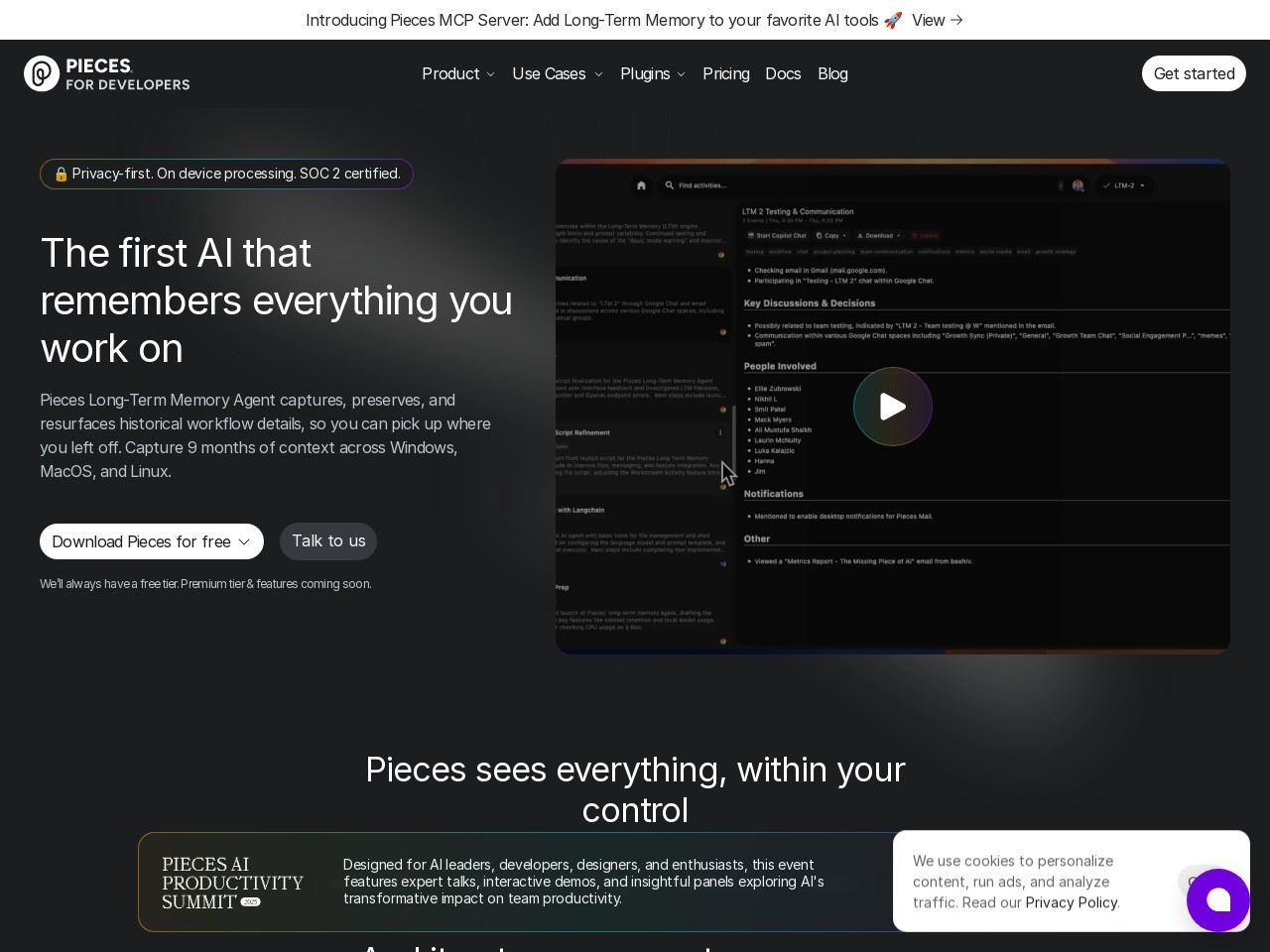1270x952 pixels.
Task: Open the Docs page
Action: pyautogui.click(x=783, y=73)
